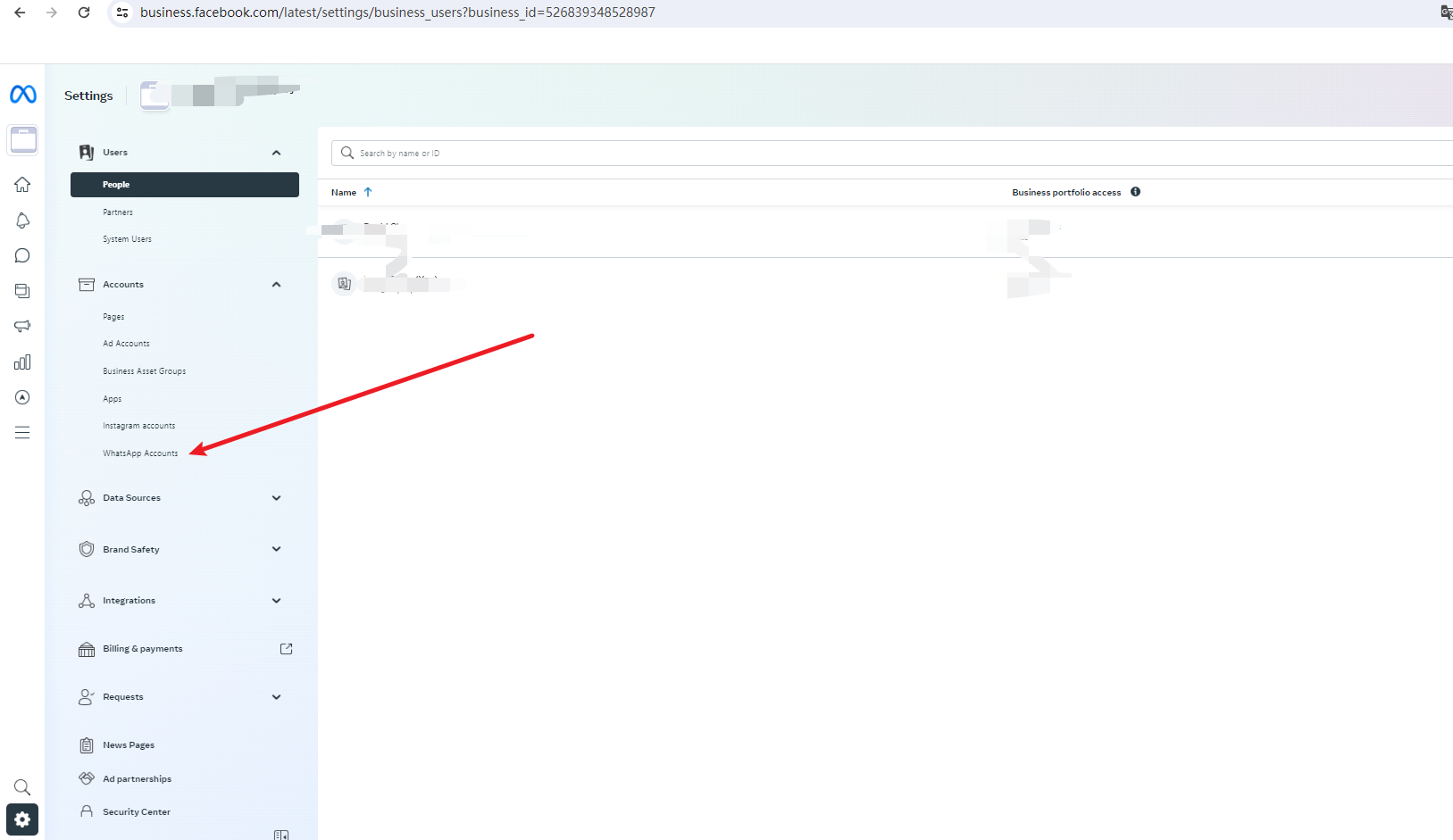Image resolution: width=1453 pixels, height=840 pixels.
Task: Collapse the Users section
Action: pyautogui.click(x=276, y=153)
